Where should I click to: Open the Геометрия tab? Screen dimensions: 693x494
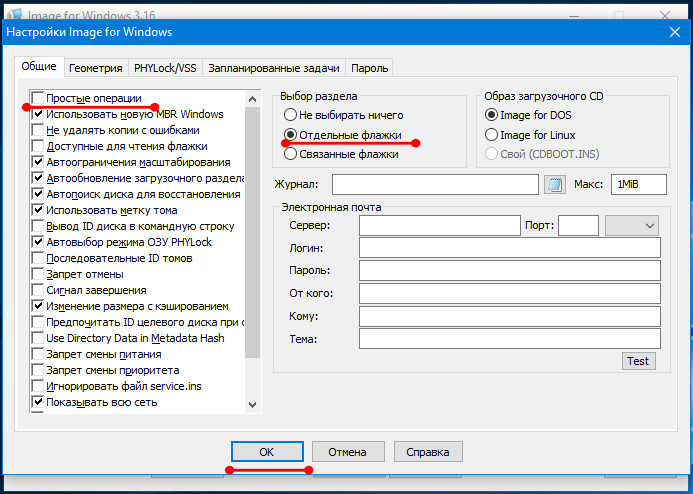pyautogui.click(x=96, y=68)
